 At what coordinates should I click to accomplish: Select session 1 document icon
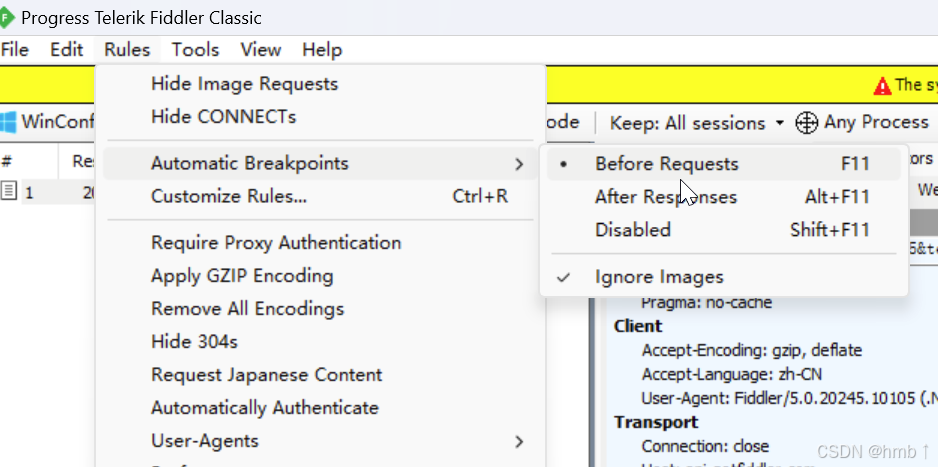8,192
